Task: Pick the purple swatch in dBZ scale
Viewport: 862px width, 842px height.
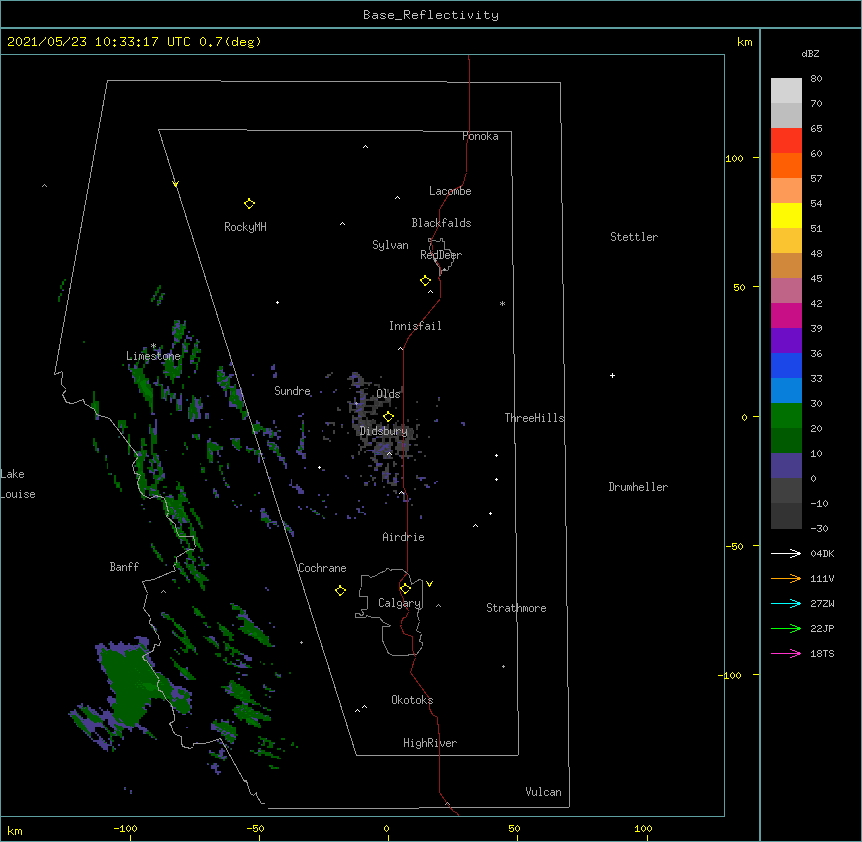Action: (x=786, y=341)
